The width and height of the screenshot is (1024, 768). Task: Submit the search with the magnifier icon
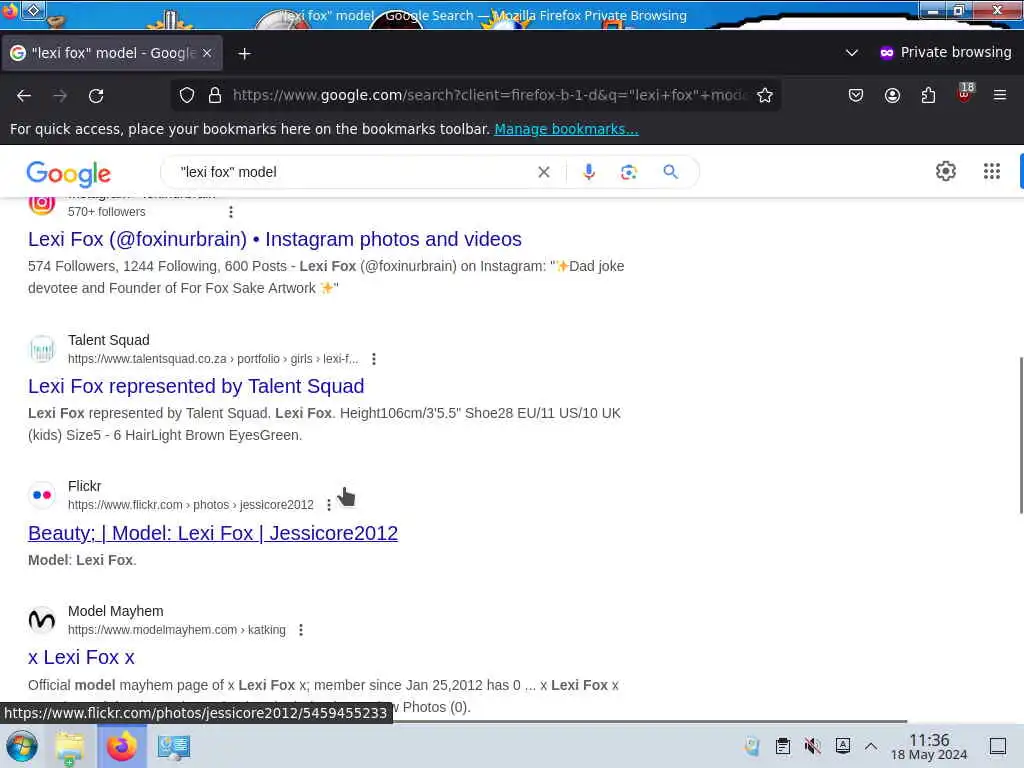(670, 172)
